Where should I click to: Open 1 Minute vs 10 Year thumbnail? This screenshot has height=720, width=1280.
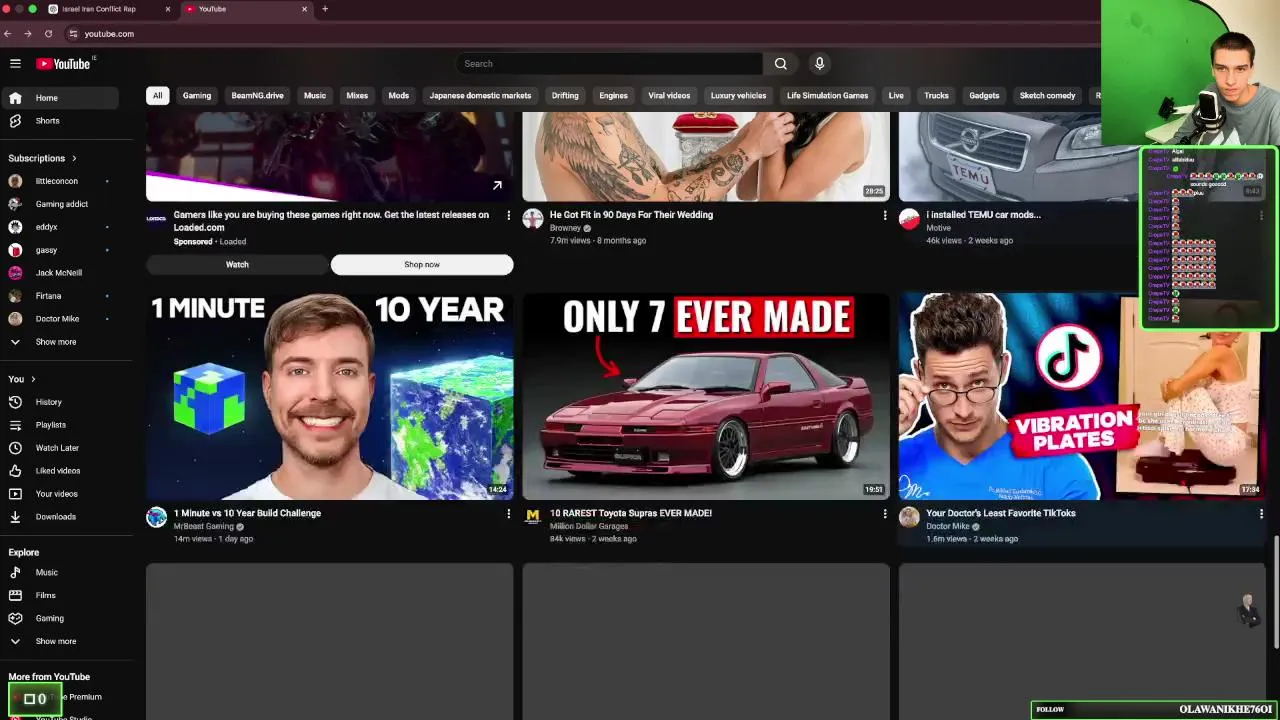[x=330, y=396]
